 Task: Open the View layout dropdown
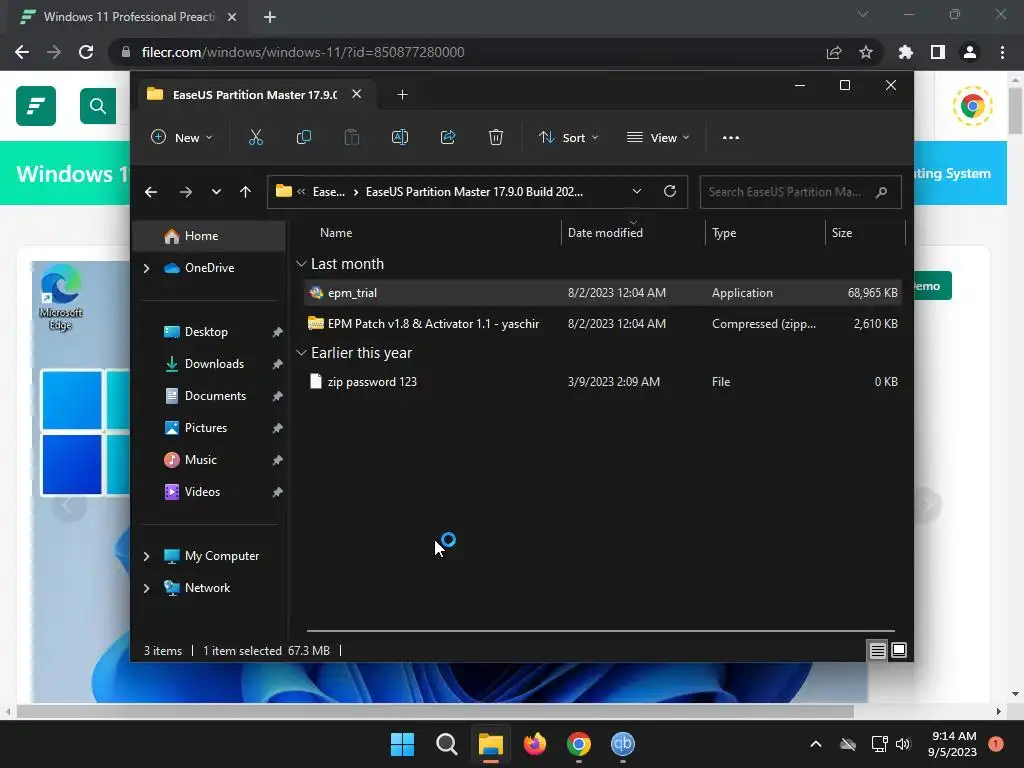[658, 137]
